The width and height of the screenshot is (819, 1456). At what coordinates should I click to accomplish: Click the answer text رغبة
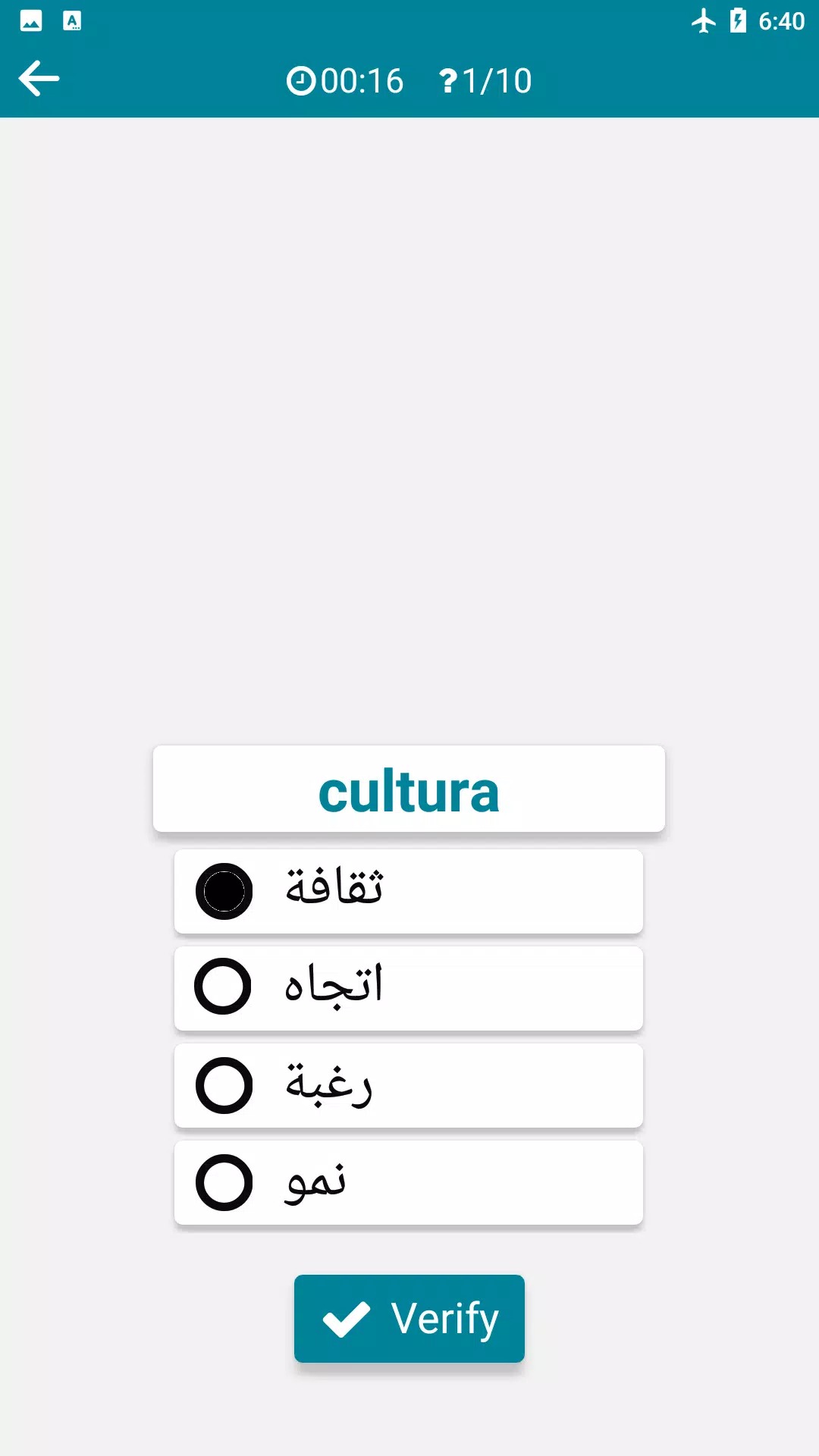click(328, 1085)
